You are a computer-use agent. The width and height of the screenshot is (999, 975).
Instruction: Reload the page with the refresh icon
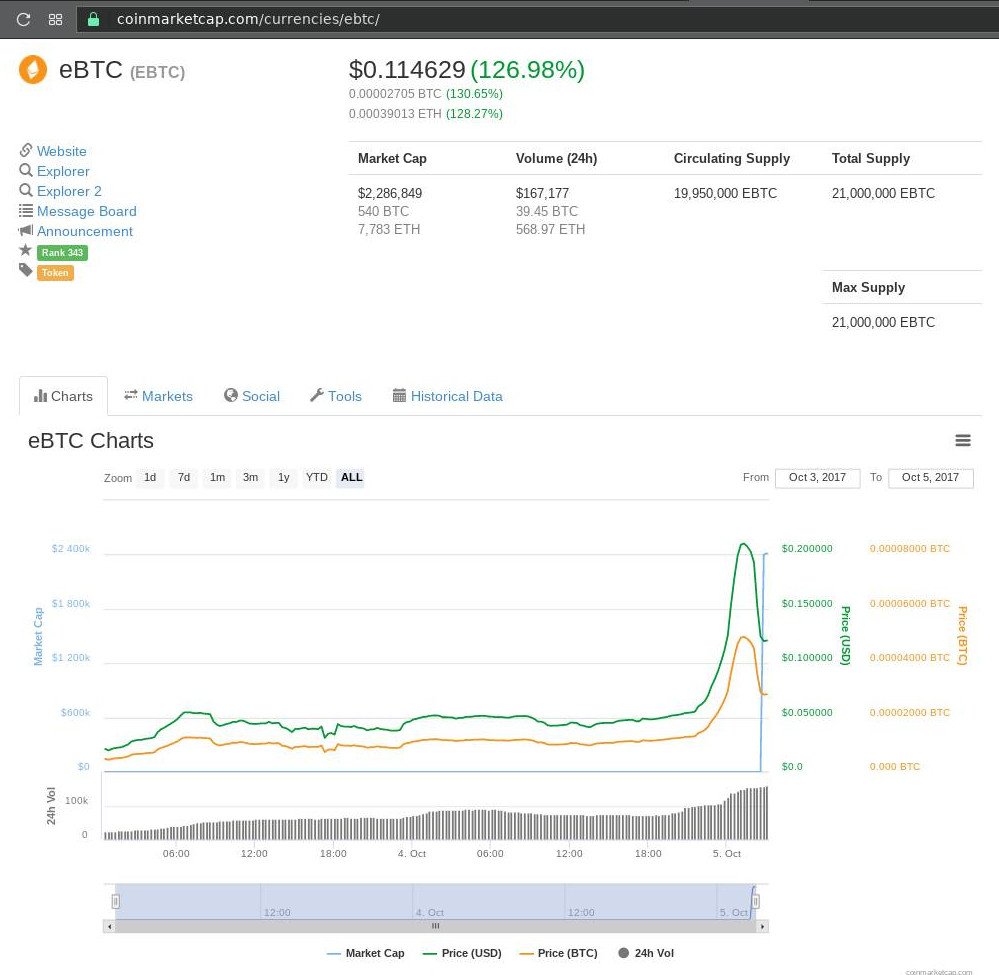tap(24, 19)
